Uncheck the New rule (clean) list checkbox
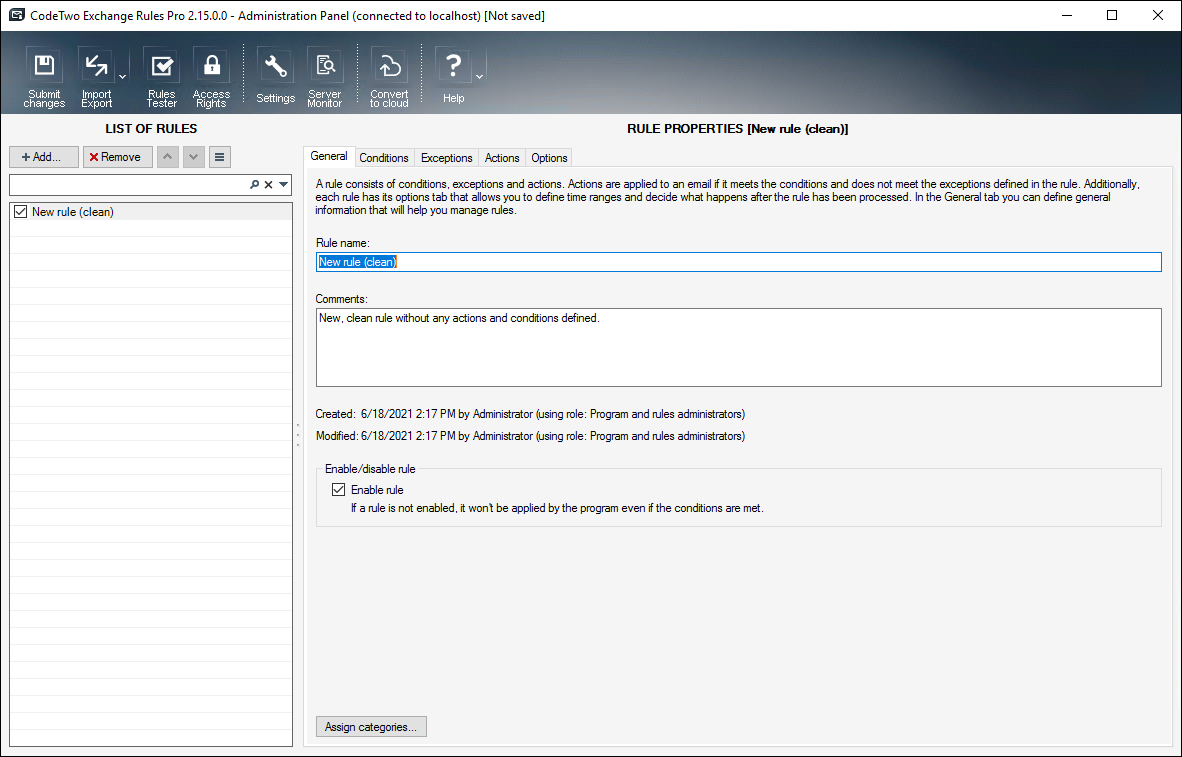Image resolution: width=1182 pixels, height=757 pixels. click(20, 212)
